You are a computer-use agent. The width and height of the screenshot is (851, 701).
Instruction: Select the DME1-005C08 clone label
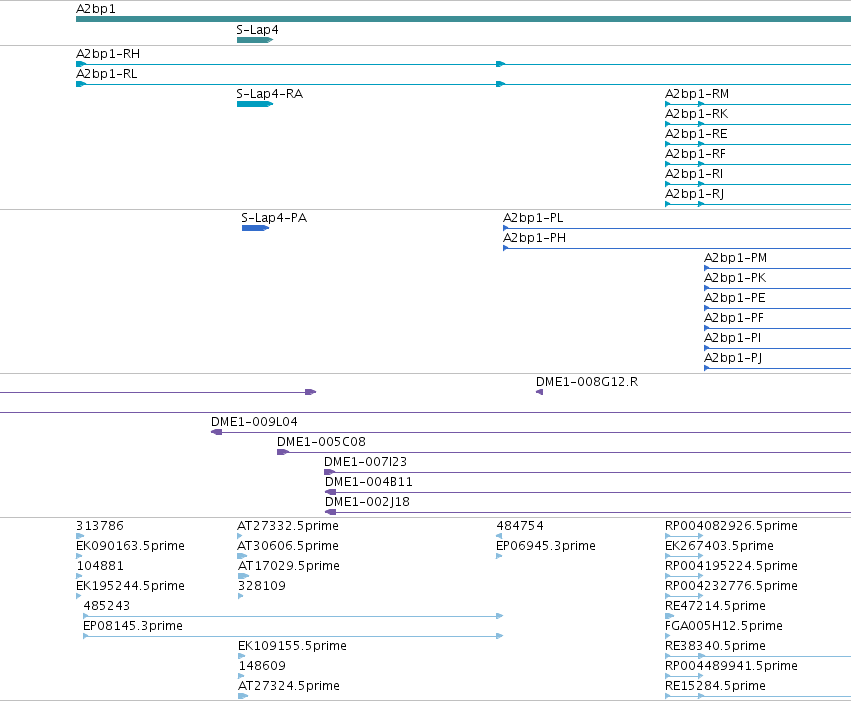[321, 442]
